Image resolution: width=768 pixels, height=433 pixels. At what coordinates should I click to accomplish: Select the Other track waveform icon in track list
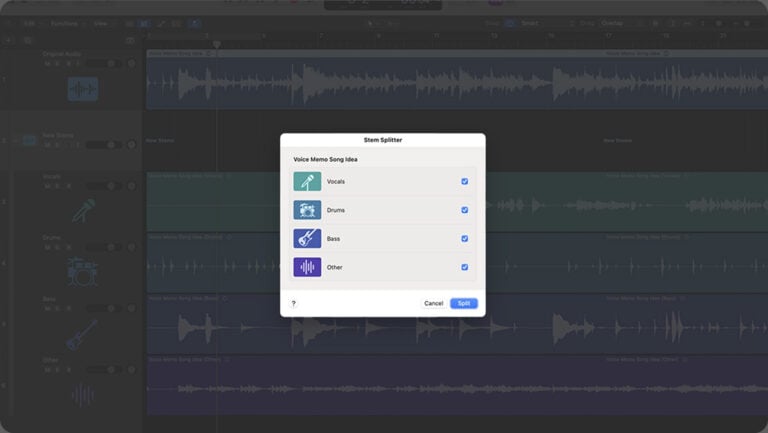(x=82, y=395)
